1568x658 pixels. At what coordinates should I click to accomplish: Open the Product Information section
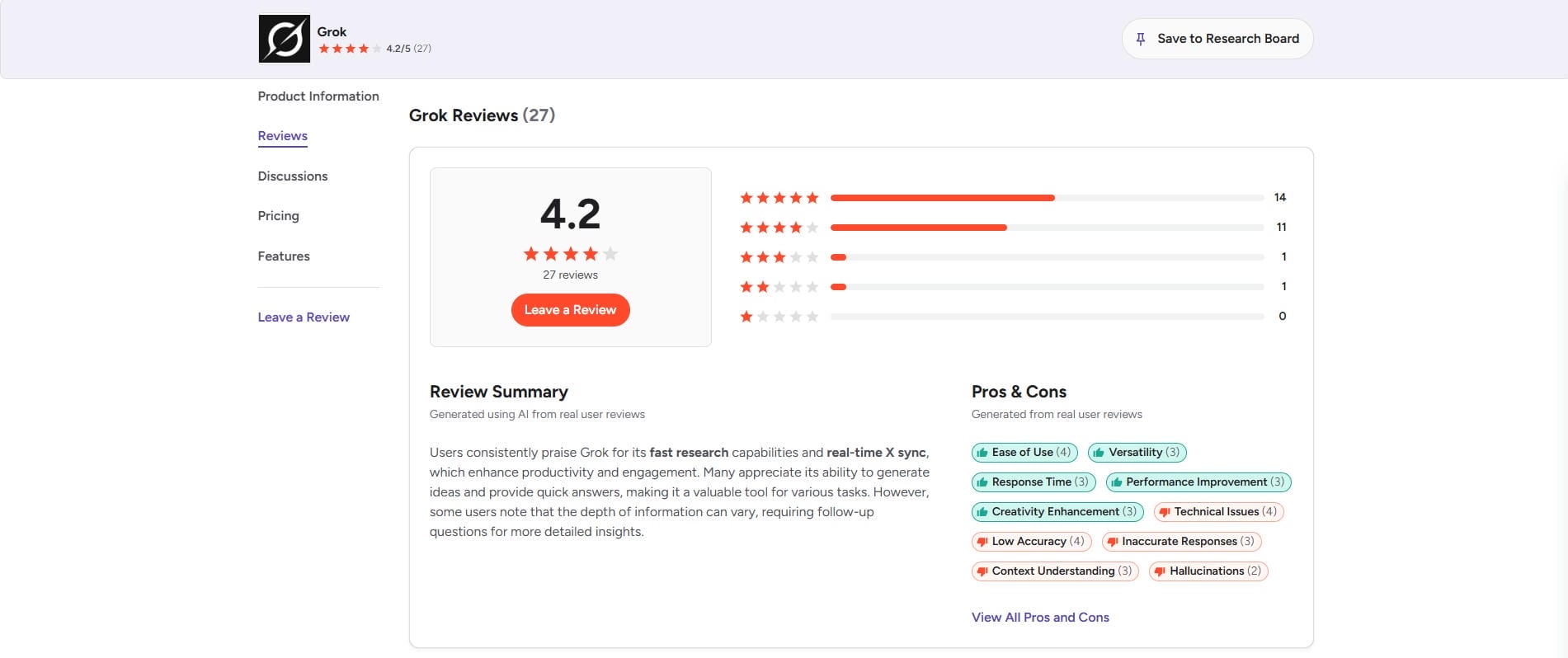tap(318, 96)
